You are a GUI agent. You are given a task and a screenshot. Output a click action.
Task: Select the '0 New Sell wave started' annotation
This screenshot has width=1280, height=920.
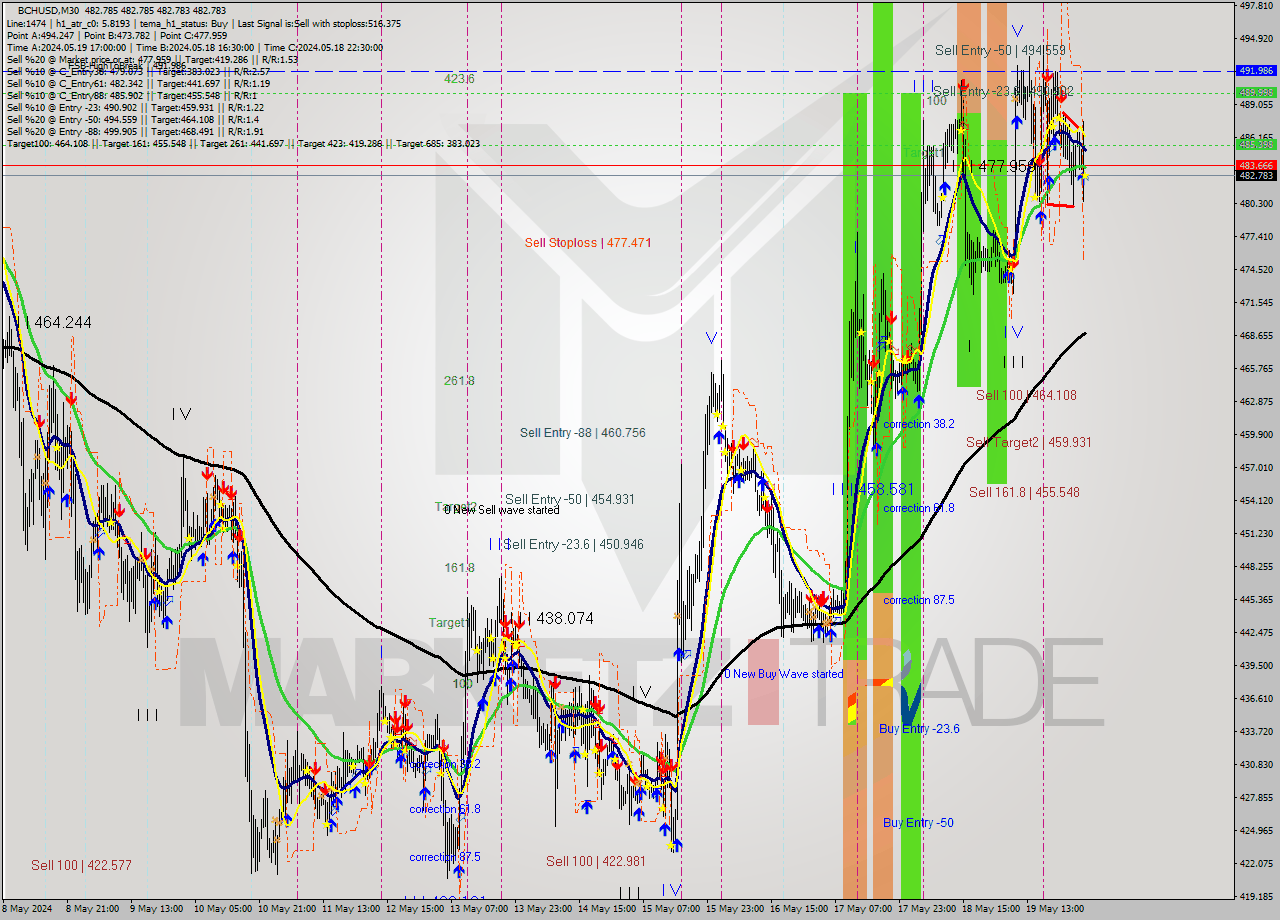coord(502,510)
